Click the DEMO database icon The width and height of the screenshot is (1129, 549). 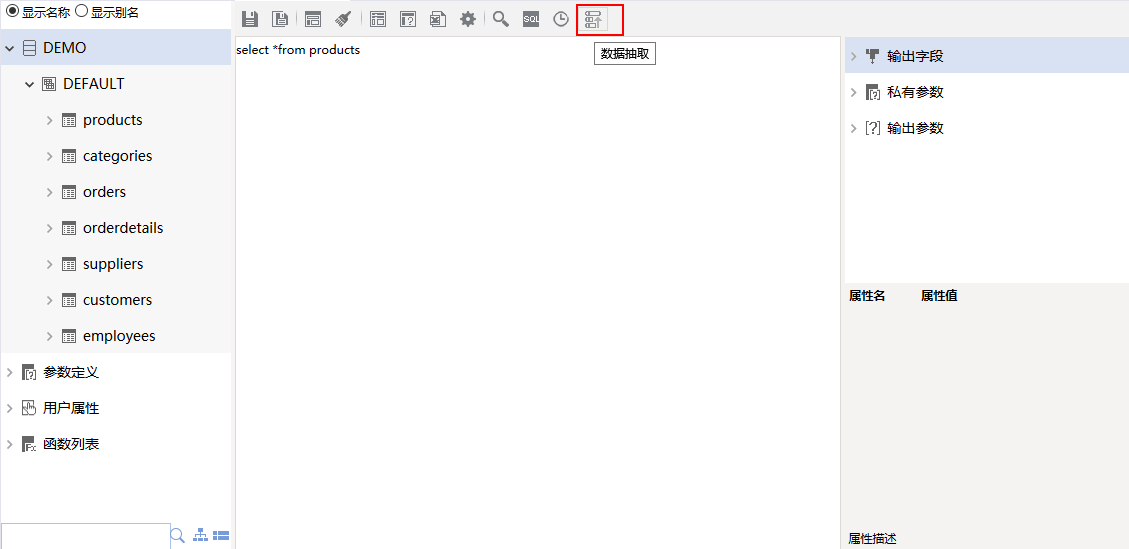click(x=29, y=48)
